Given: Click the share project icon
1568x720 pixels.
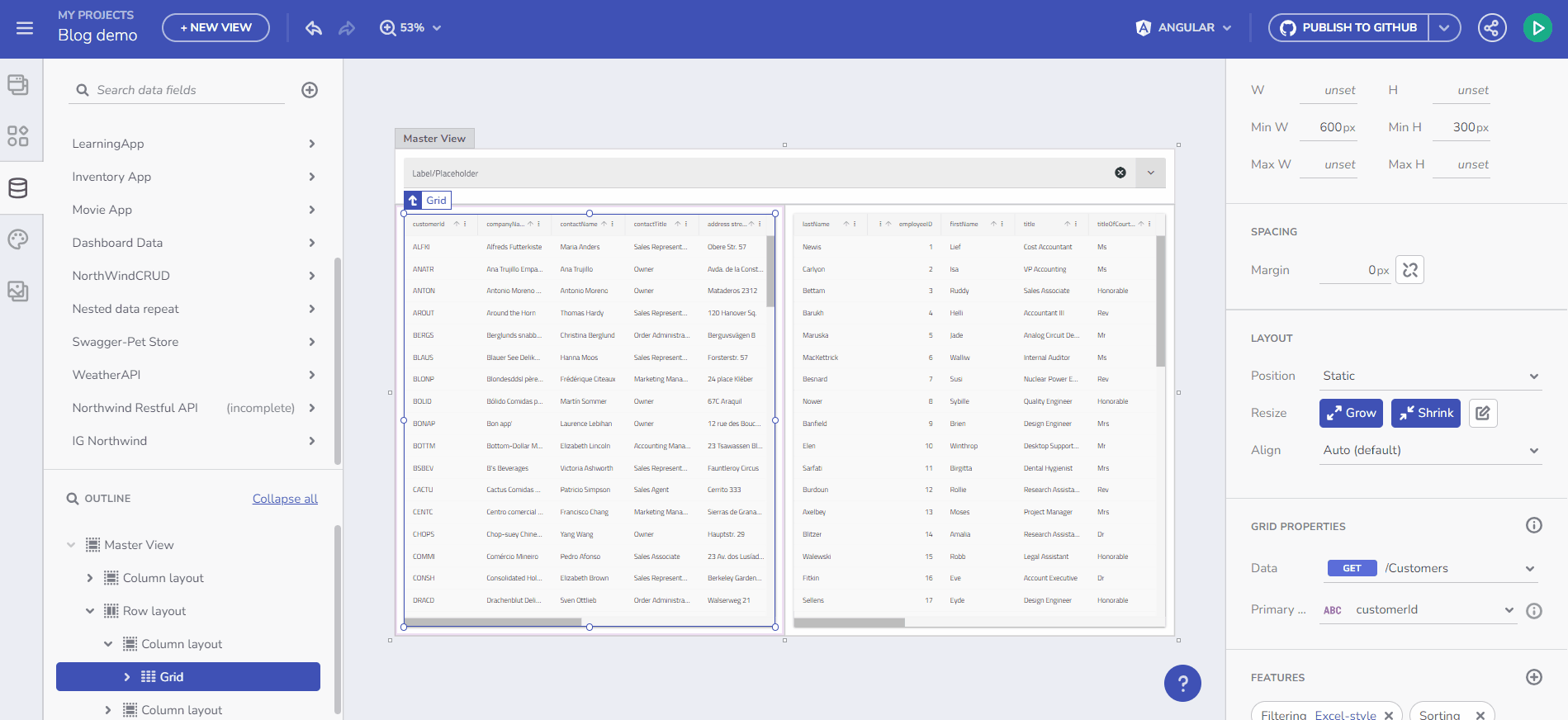Looking at the screenshot, I should [x=1491, y=28].
